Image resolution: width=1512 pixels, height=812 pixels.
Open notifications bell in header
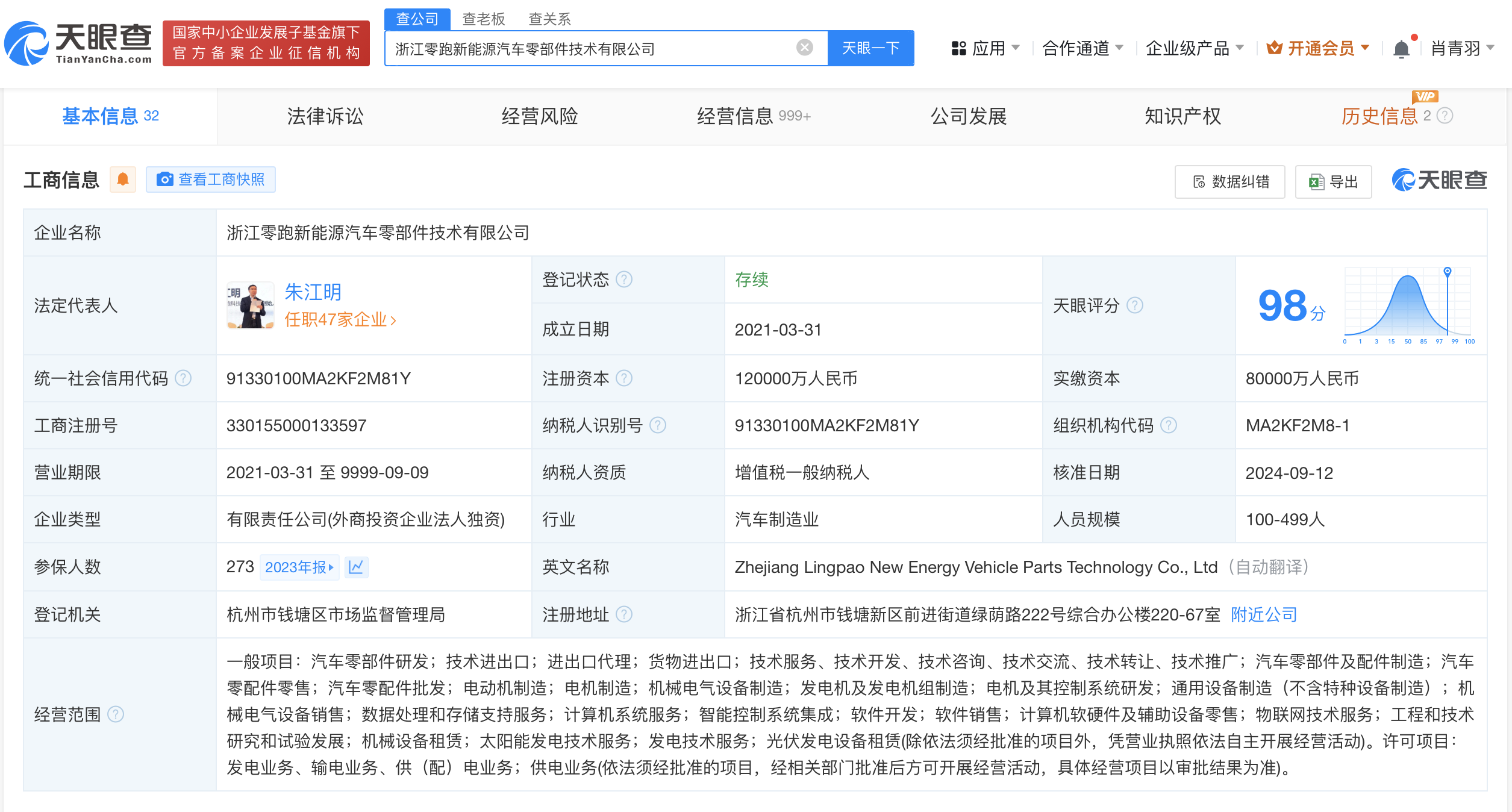pos(1402,48)
